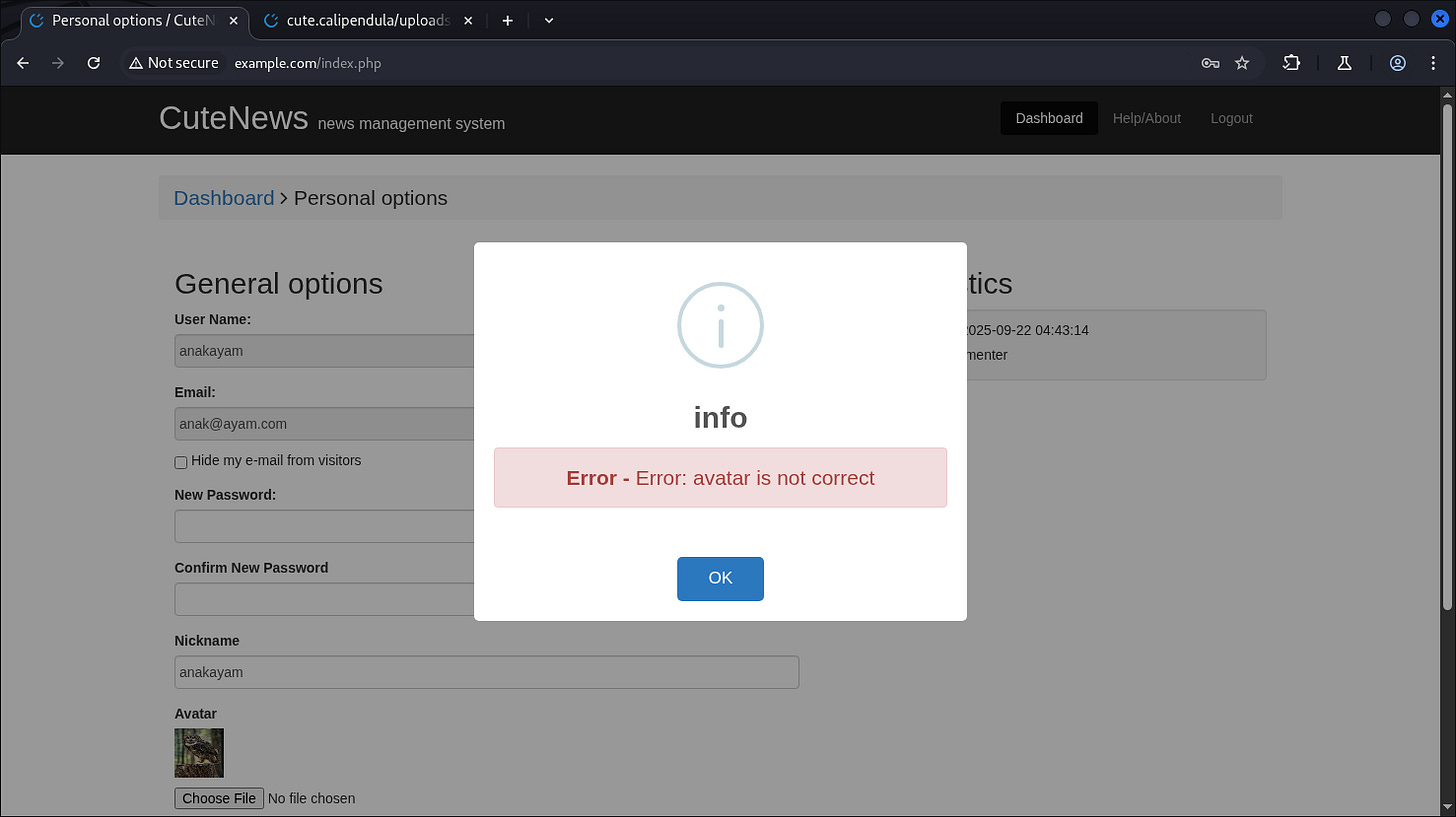
Task: Click the error message text in dialog
Action: tap(720, 478)
